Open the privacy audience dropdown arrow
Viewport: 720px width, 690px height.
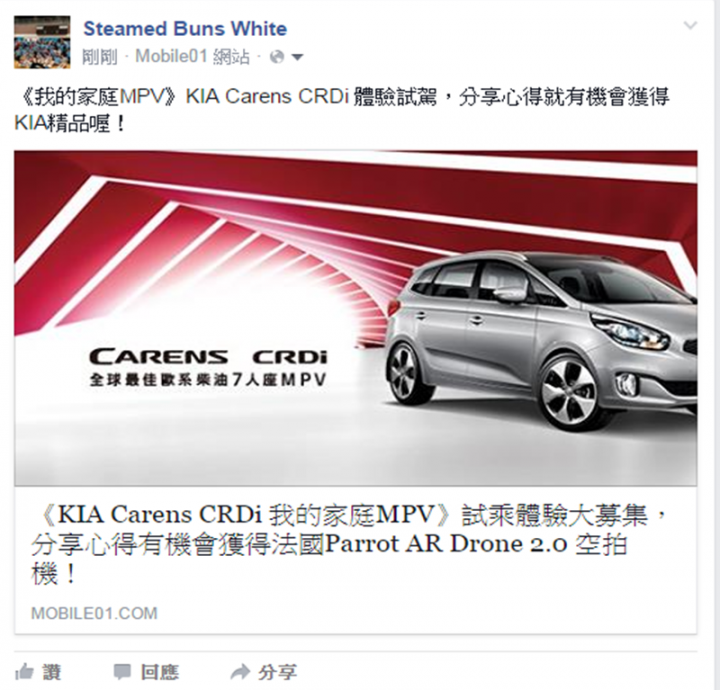coord(297,57)
